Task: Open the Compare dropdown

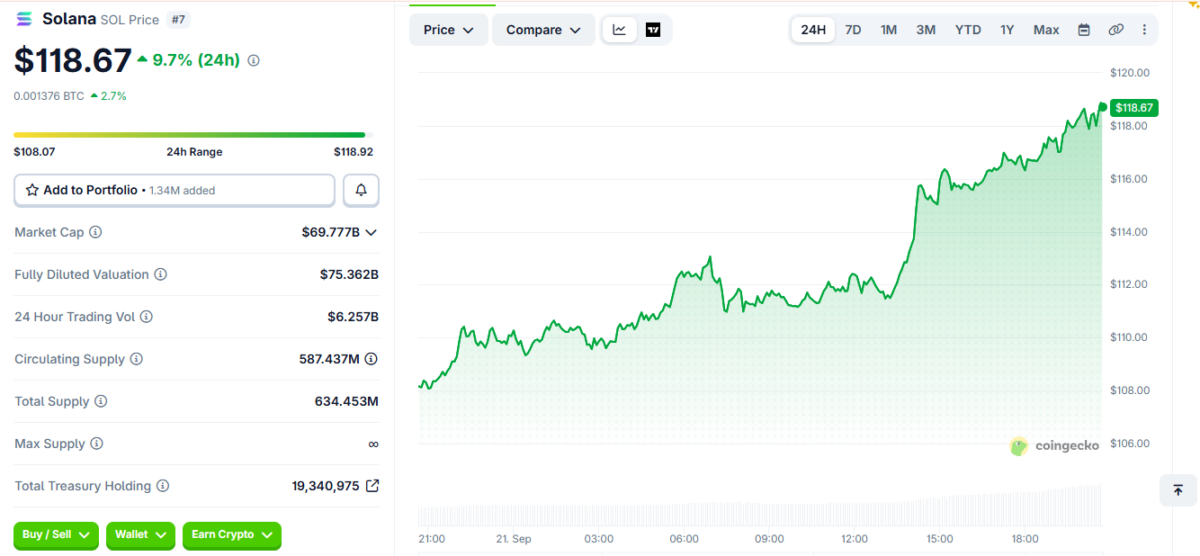Action: pos(544,30)
